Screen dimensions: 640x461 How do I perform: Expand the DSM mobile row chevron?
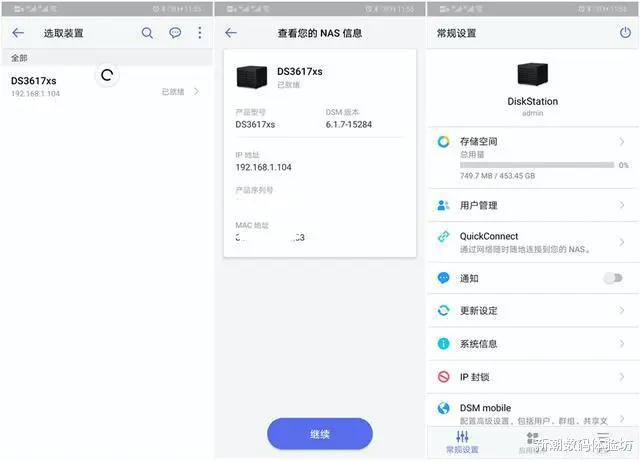(622, 418)
